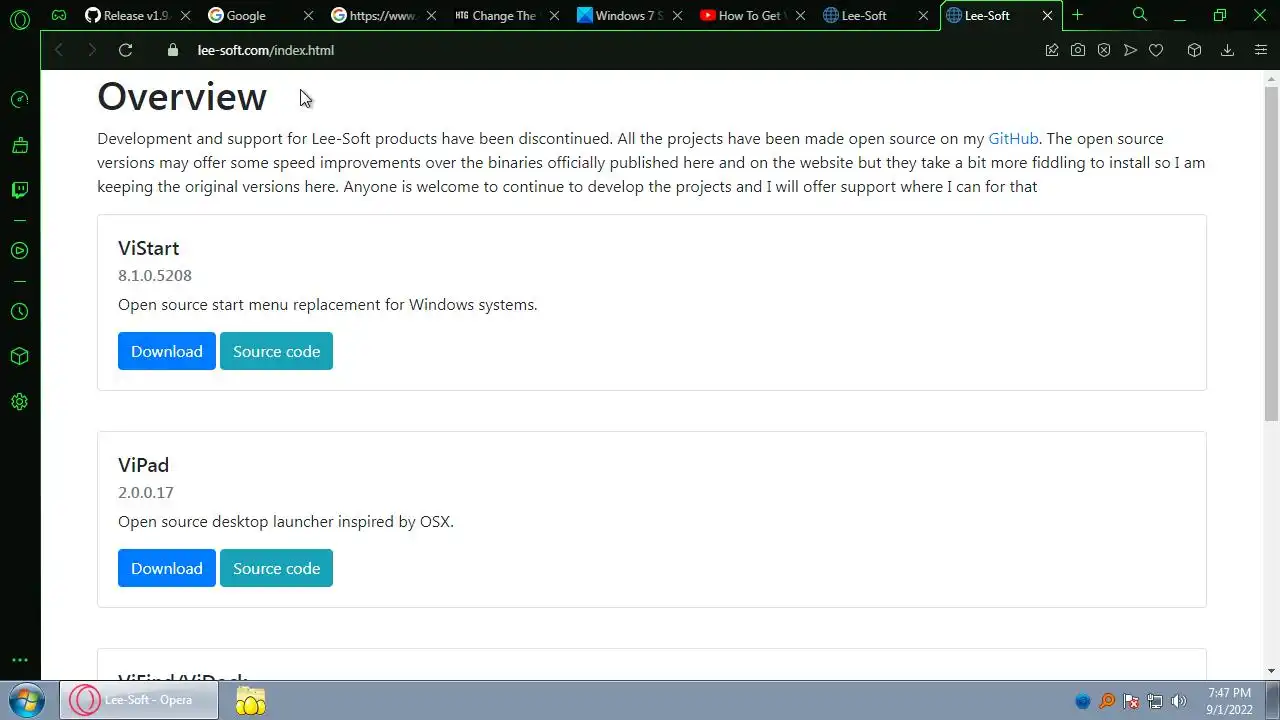Image resolution: width=1280 pixels, height=720 pixels.
Task: Open the downloads arrow icon
Action: [1227, 50]
